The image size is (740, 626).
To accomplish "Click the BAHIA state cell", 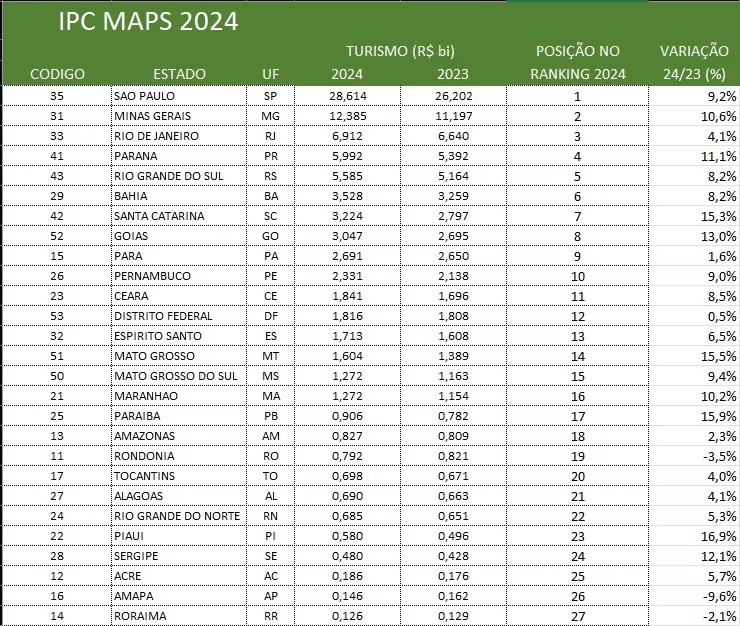I will [179, 196].
